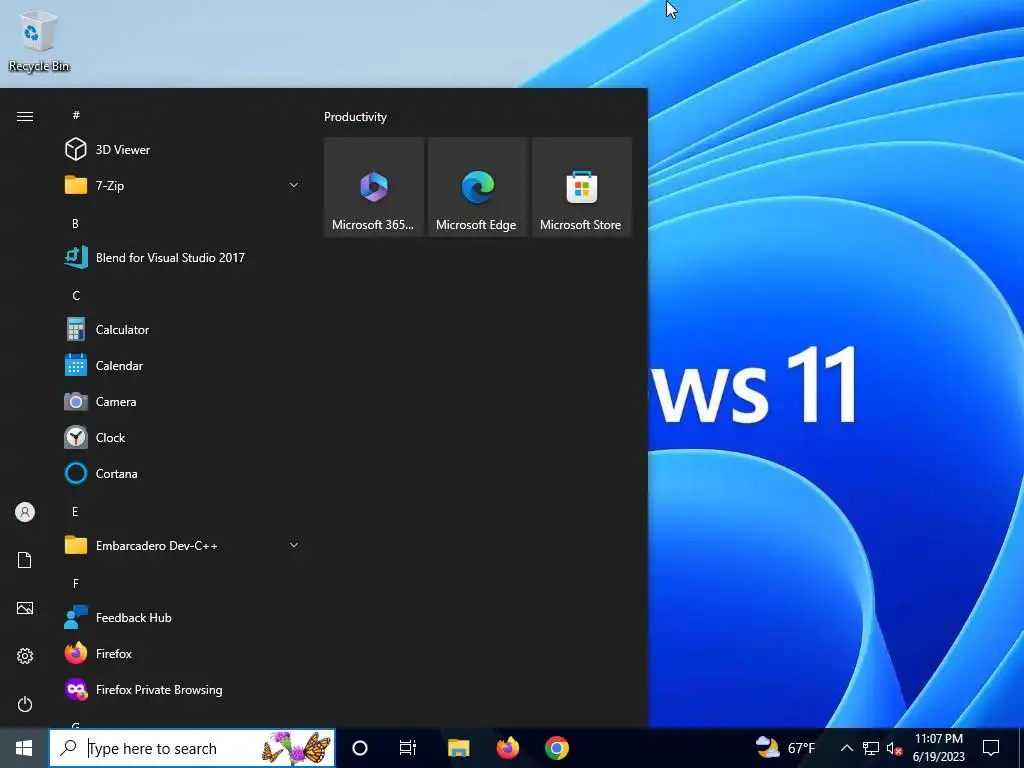Click the Windows Start button

coord(24,748)
